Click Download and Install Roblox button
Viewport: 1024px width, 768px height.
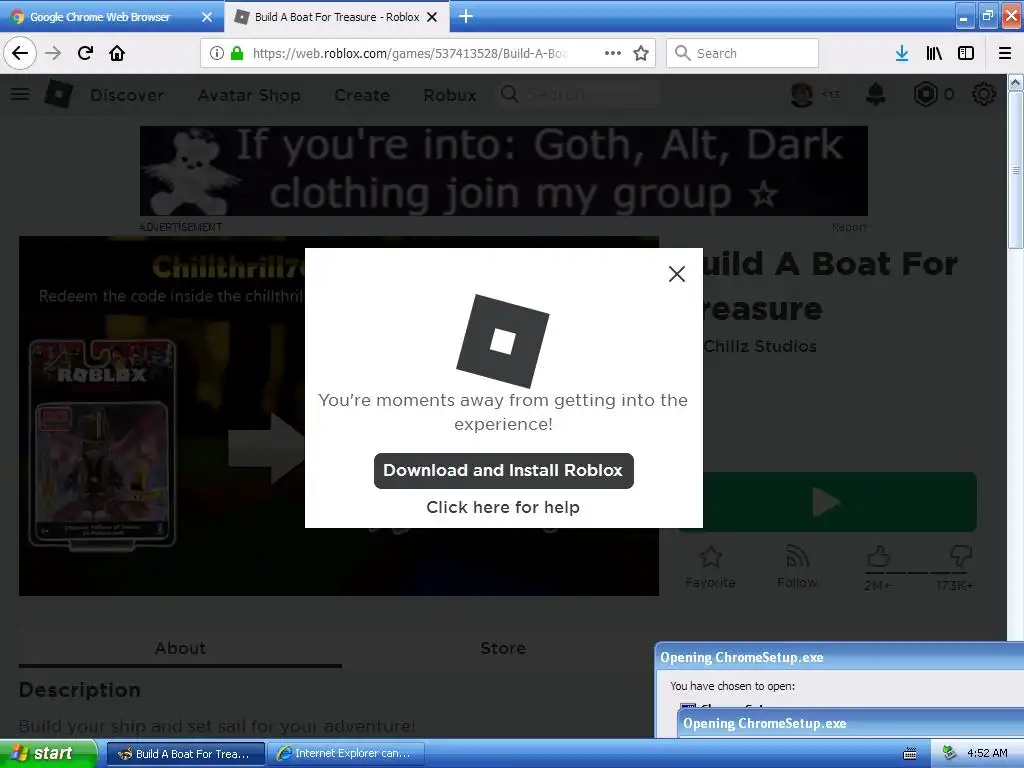click(504, 471)
